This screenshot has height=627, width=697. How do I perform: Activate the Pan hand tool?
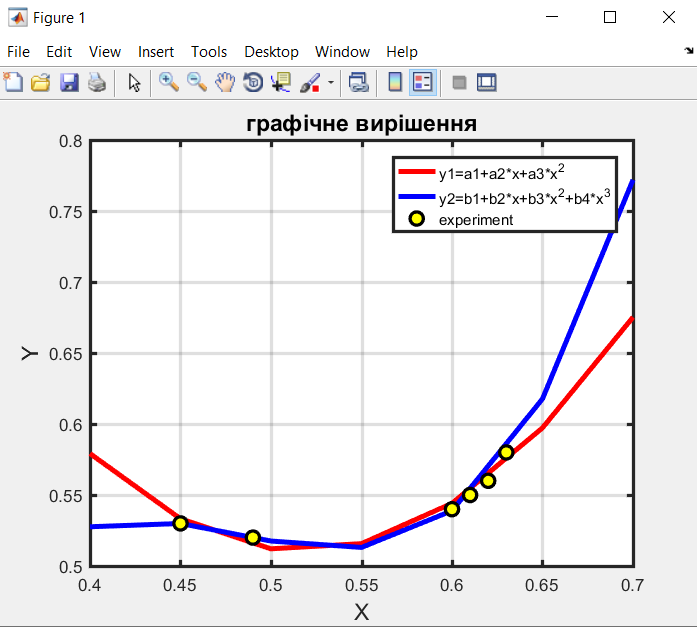click(225, 83)
